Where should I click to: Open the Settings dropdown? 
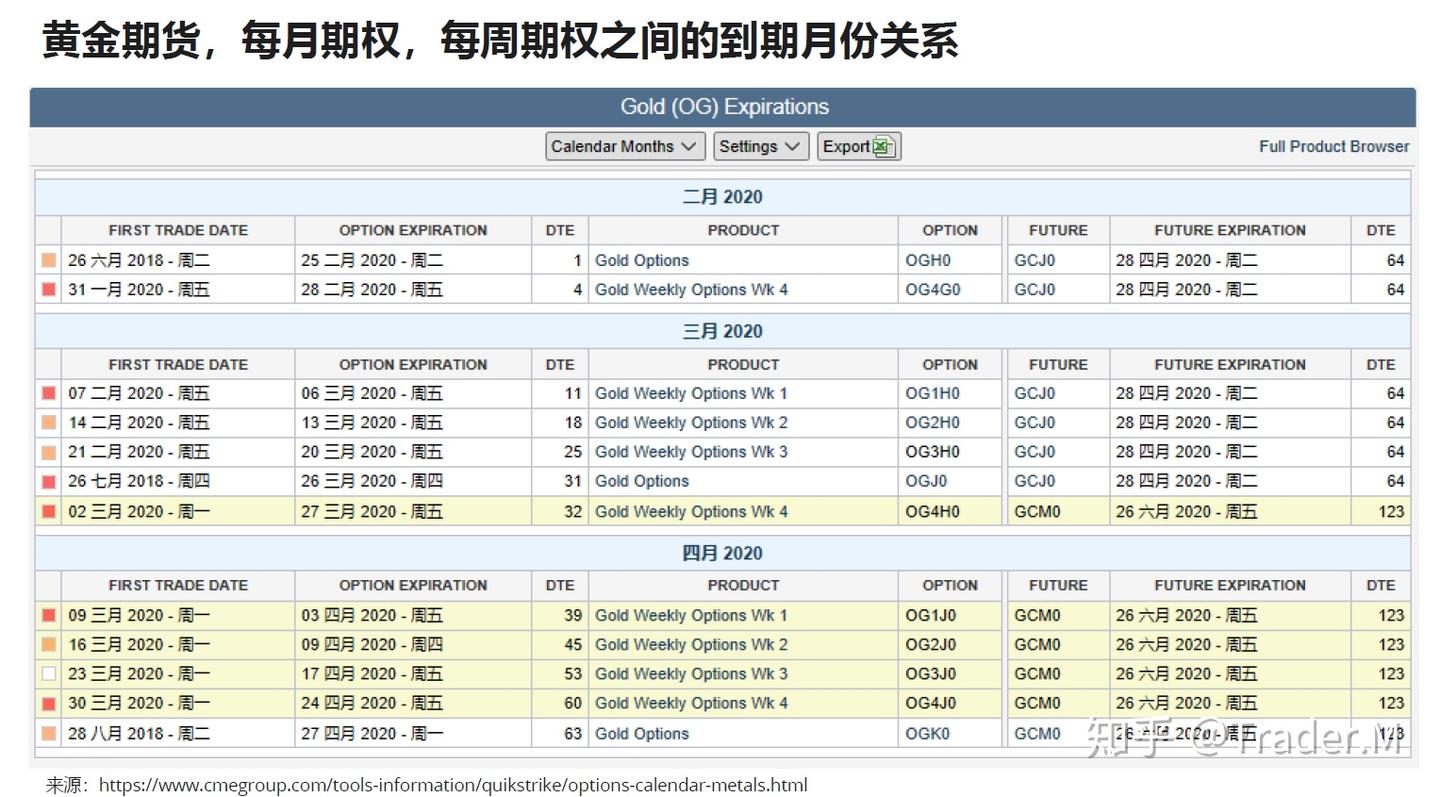pos(760,146)
